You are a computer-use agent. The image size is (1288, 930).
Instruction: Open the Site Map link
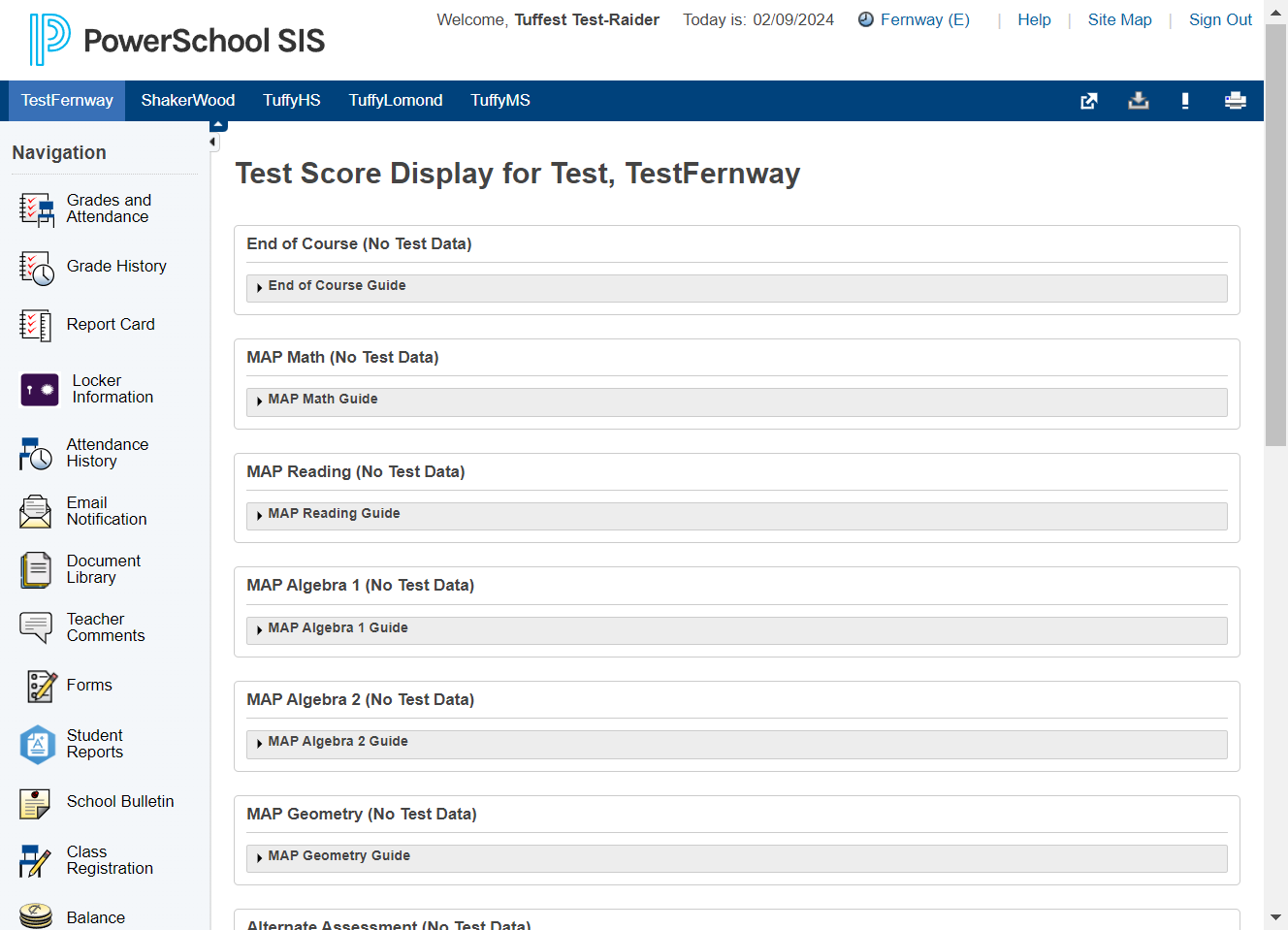click(x=1119, y=19)
